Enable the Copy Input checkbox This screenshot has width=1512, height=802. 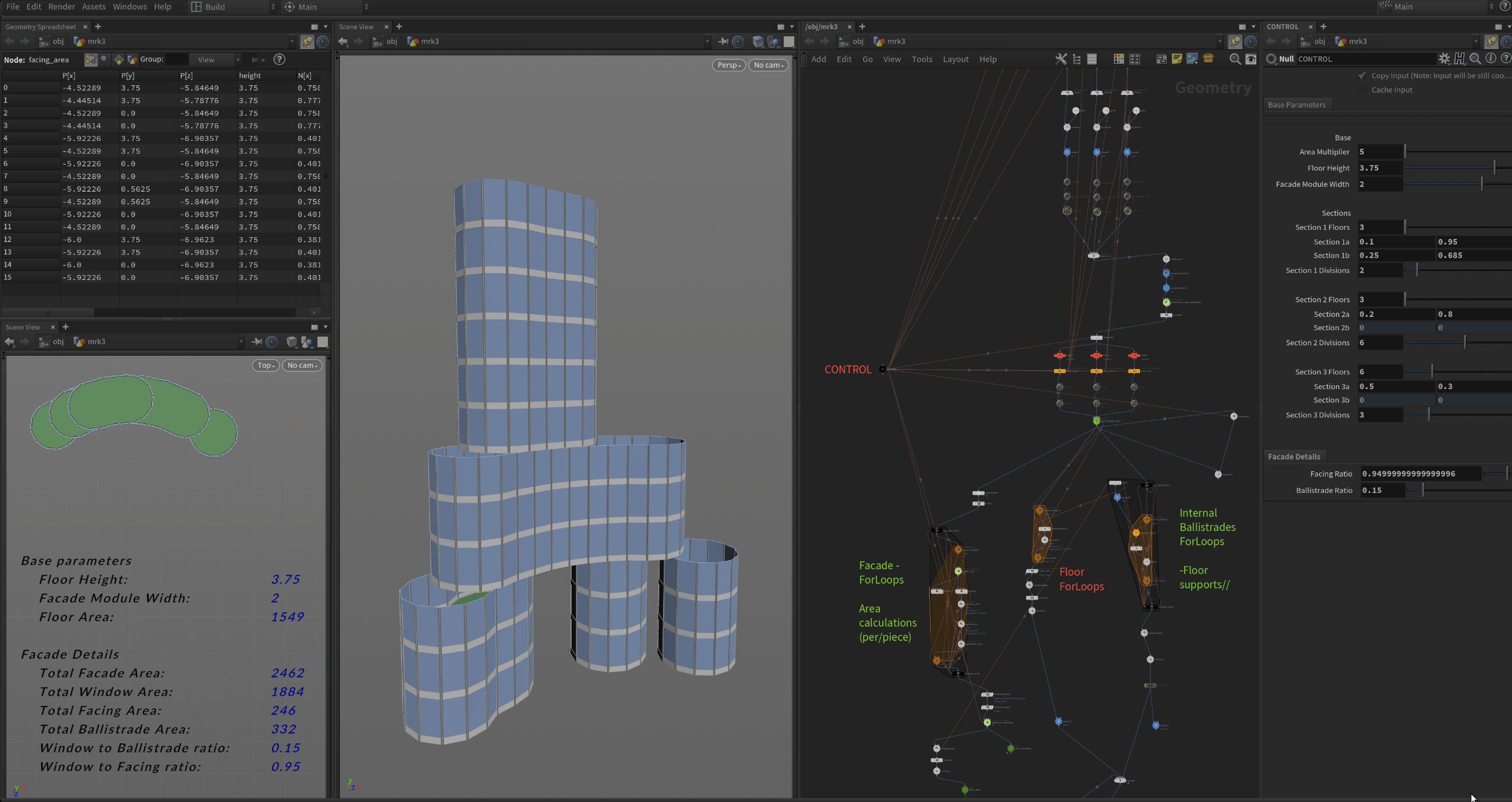pyautogui.click(x=1363, y=75)
